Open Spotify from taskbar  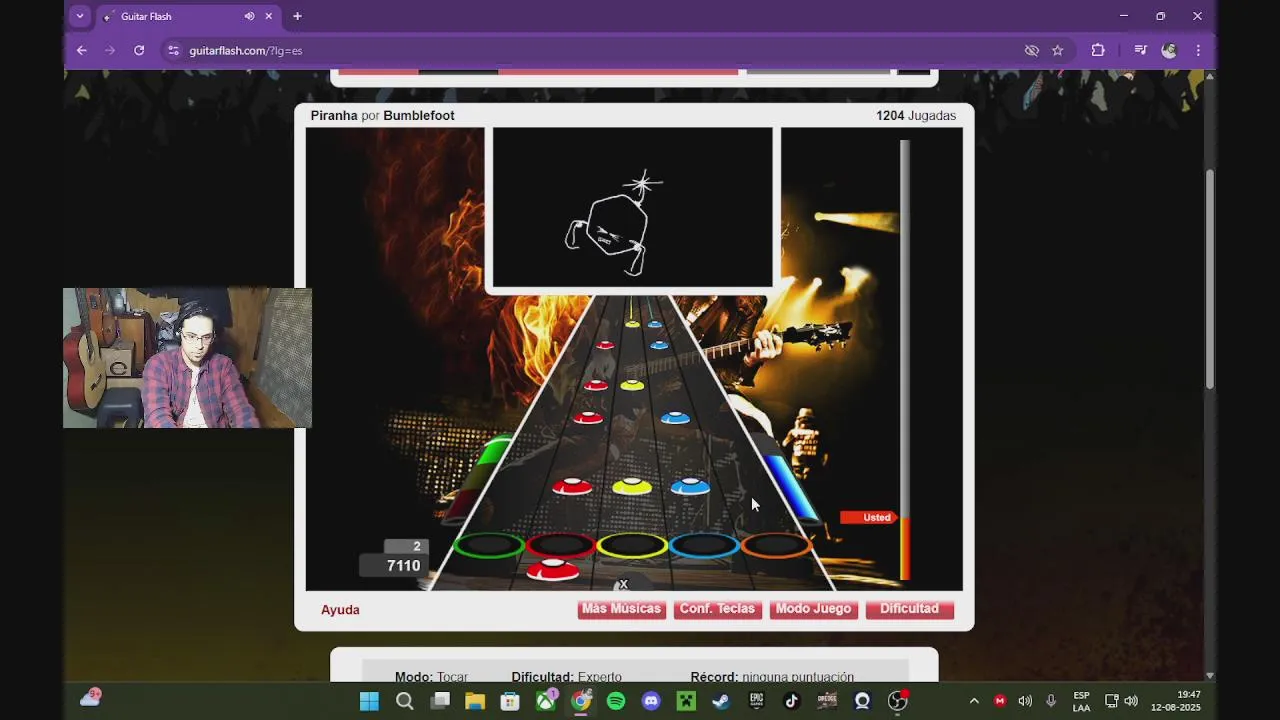point(616,701)
